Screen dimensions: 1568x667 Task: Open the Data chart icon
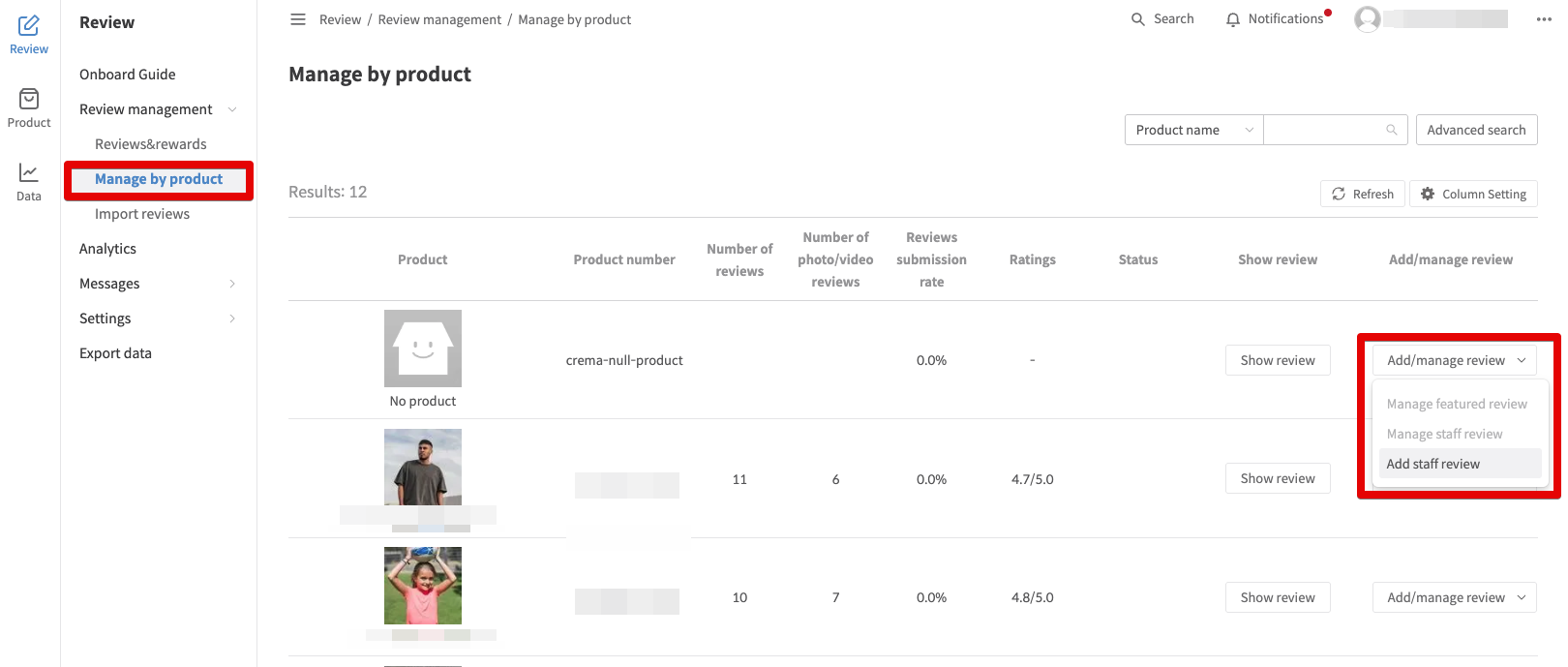pos(29,172)
